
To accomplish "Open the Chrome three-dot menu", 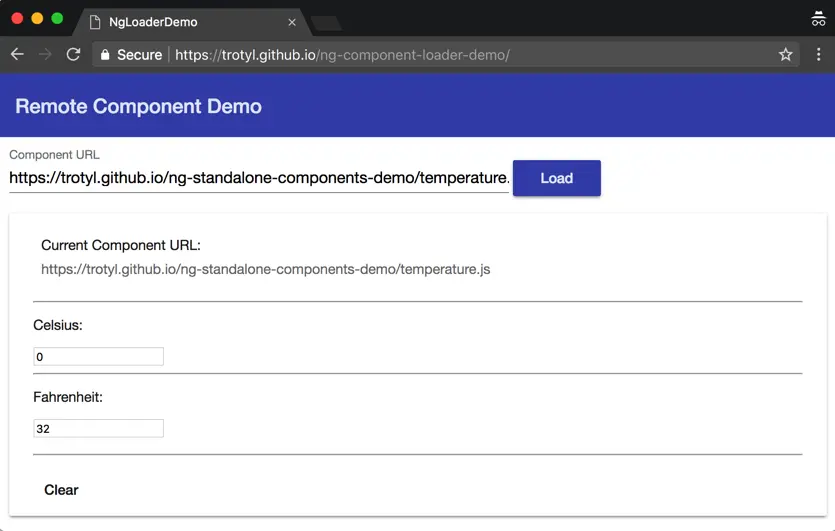I will pyautogui.click(x=818, y=55).
